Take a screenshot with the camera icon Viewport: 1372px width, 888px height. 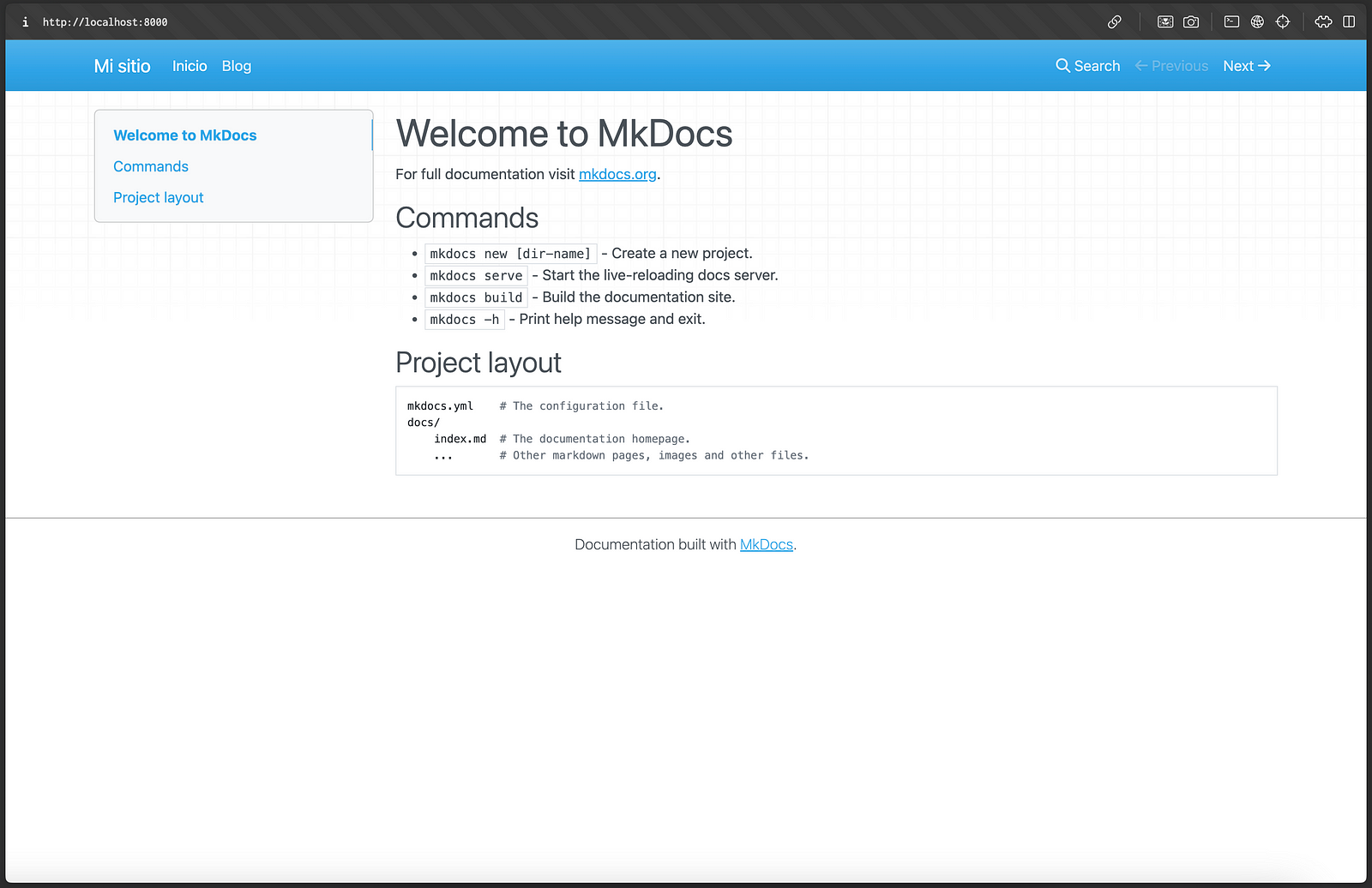[1191, 22]
